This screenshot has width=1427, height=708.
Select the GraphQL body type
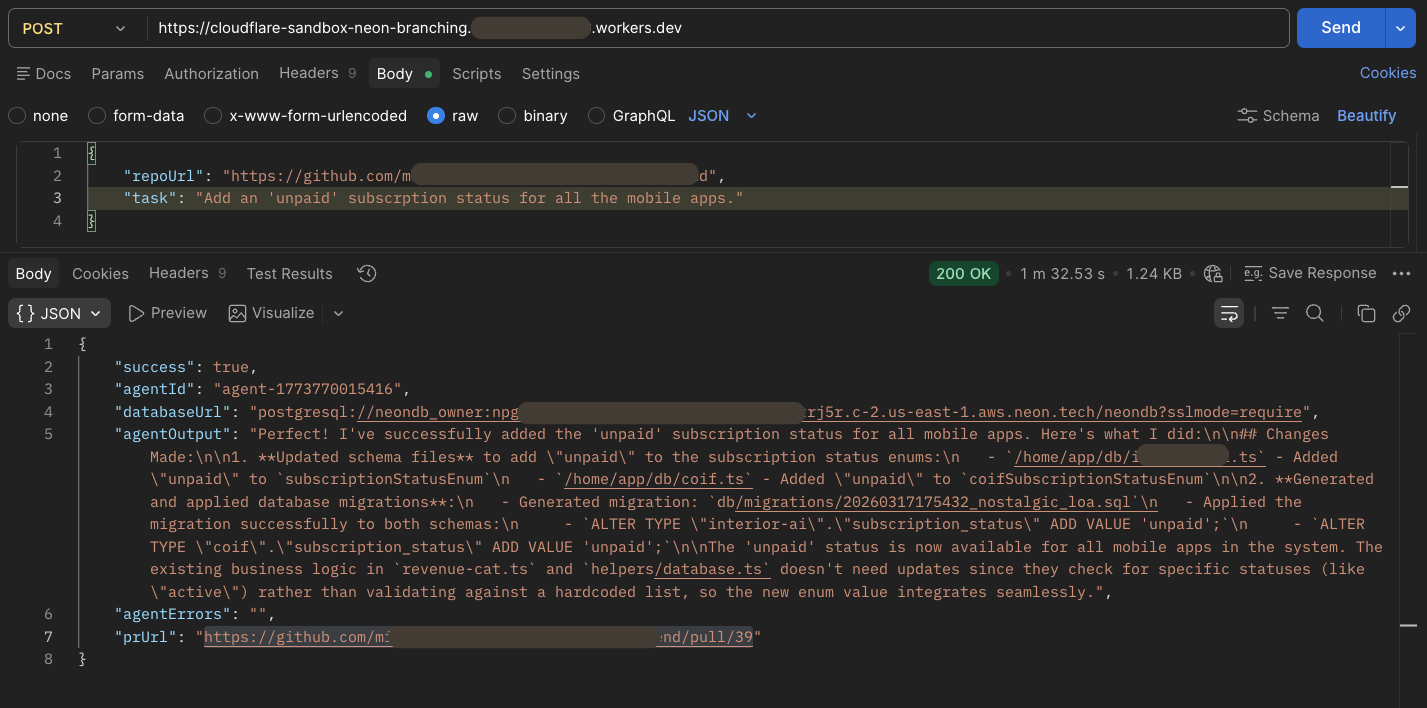click(x=631, y=115)
